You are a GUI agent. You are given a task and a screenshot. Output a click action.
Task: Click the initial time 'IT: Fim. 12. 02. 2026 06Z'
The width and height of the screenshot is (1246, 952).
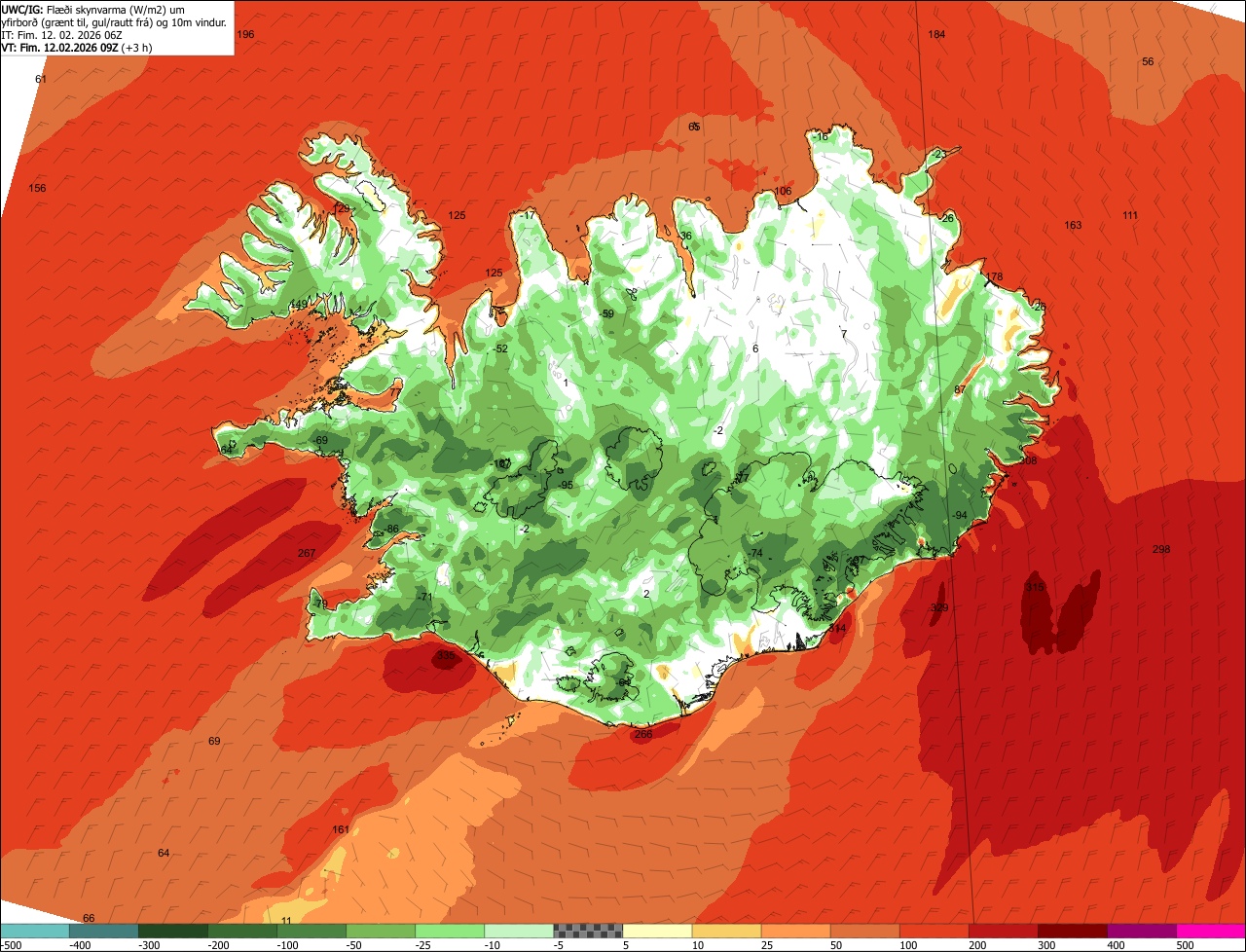coord(61,34)
